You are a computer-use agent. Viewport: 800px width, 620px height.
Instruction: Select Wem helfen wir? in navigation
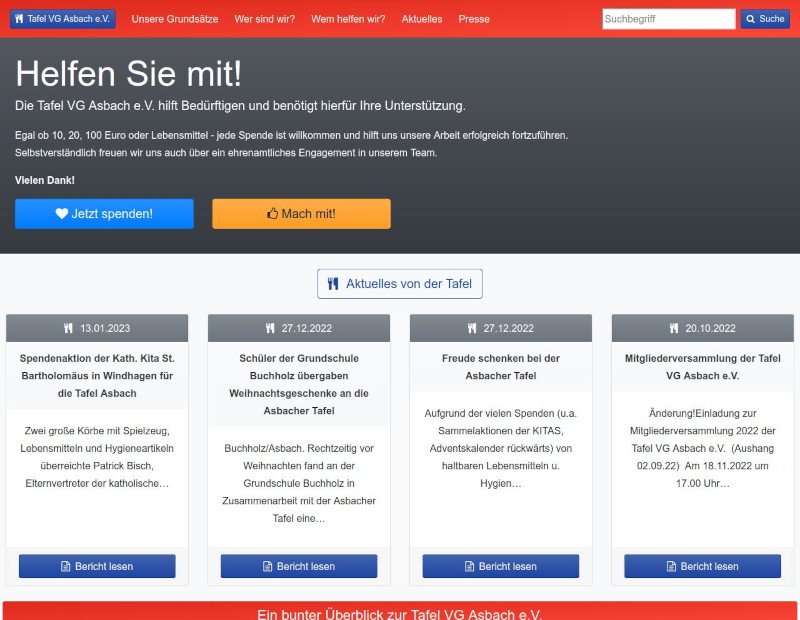347,19
